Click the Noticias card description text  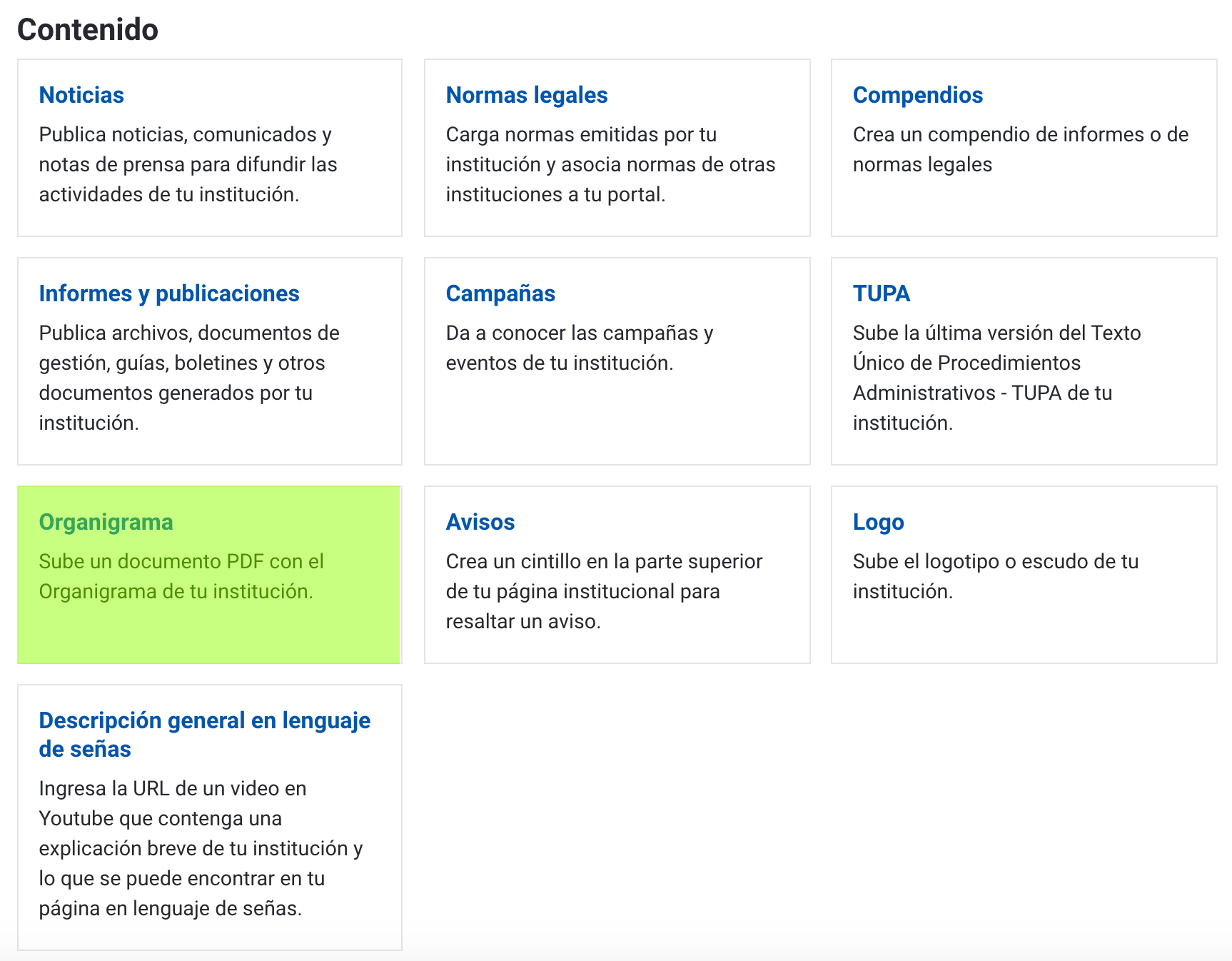tap(188, 164)
